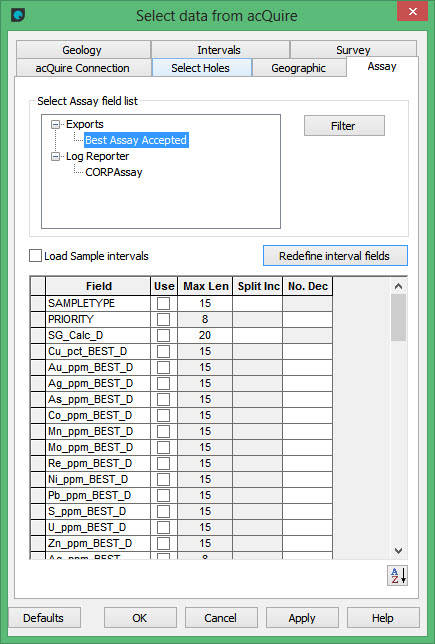Screen dimensions: 435x644
Task: Click the Max Len cell for SG_Calc_D
Action: click(205, 335)
